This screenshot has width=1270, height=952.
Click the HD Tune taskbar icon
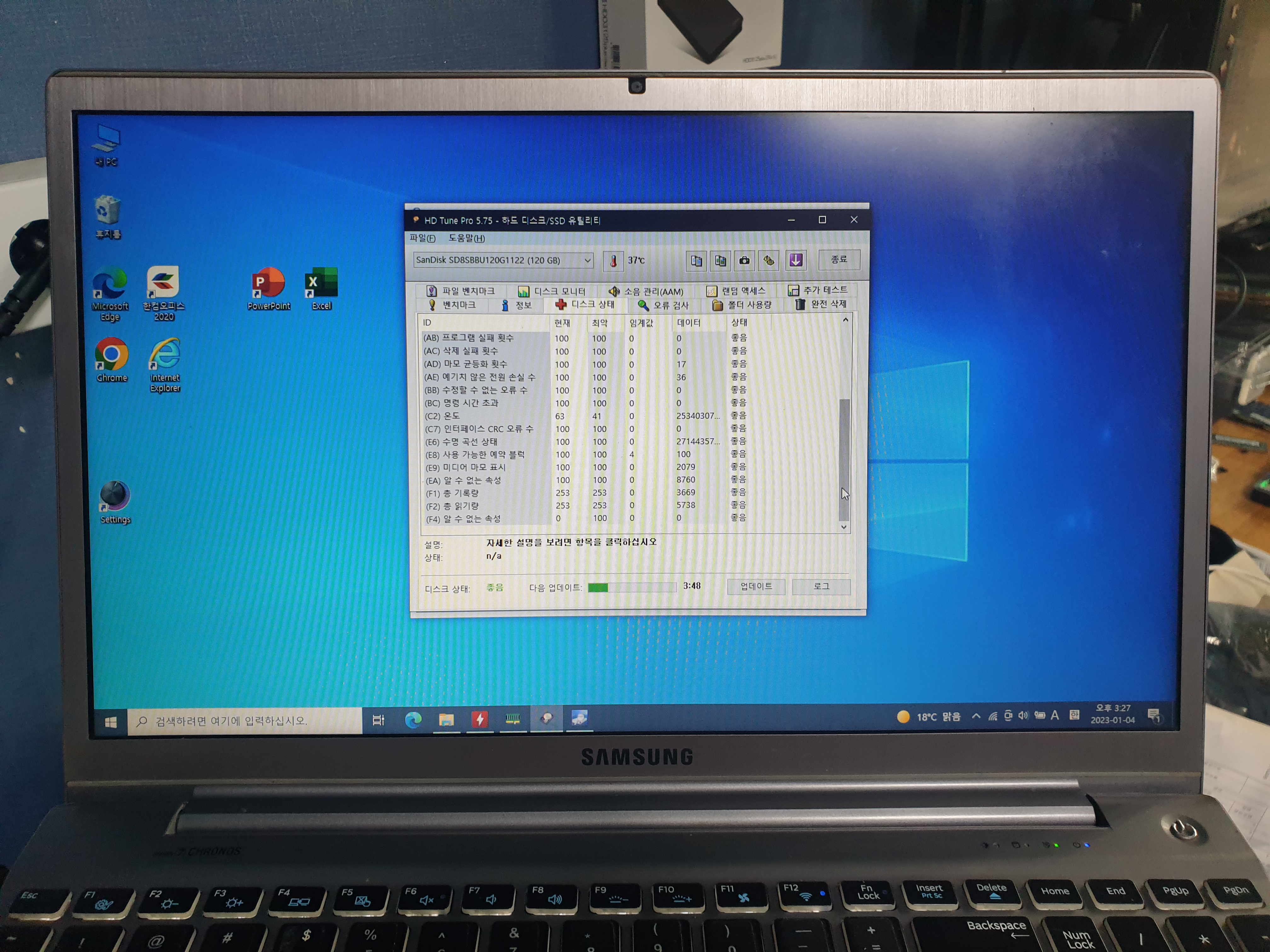point(546,718)
